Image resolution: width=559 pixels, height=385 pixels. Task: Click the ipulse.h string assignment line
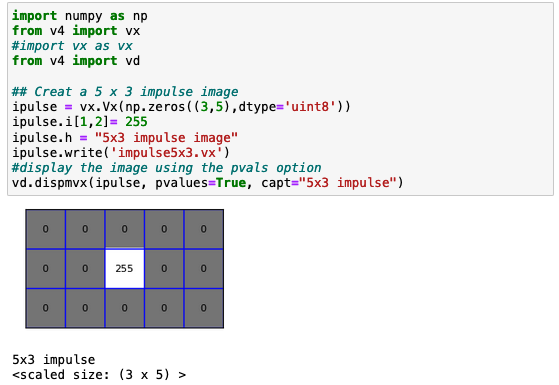pyautogui.click(x=125, y=138)
